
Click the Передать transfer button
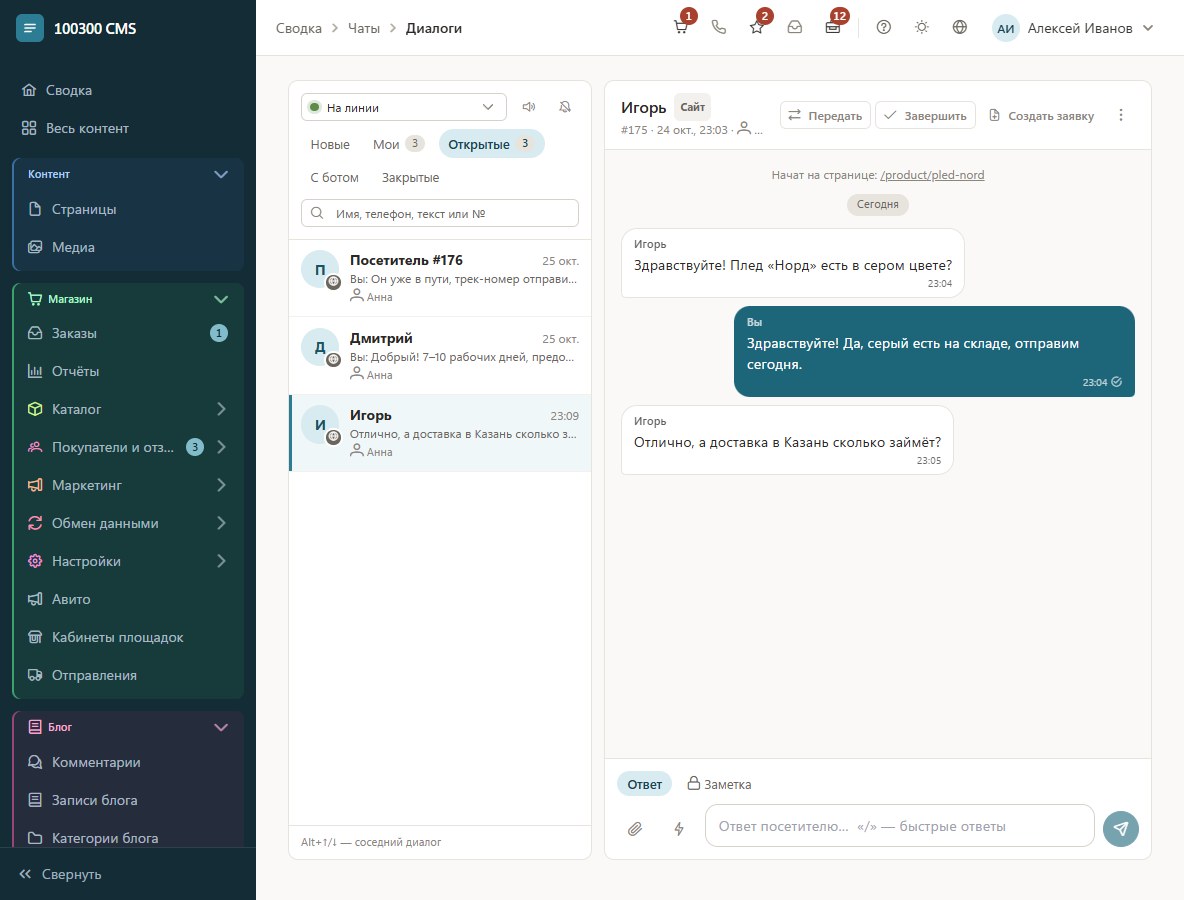(x=825, y=116)
